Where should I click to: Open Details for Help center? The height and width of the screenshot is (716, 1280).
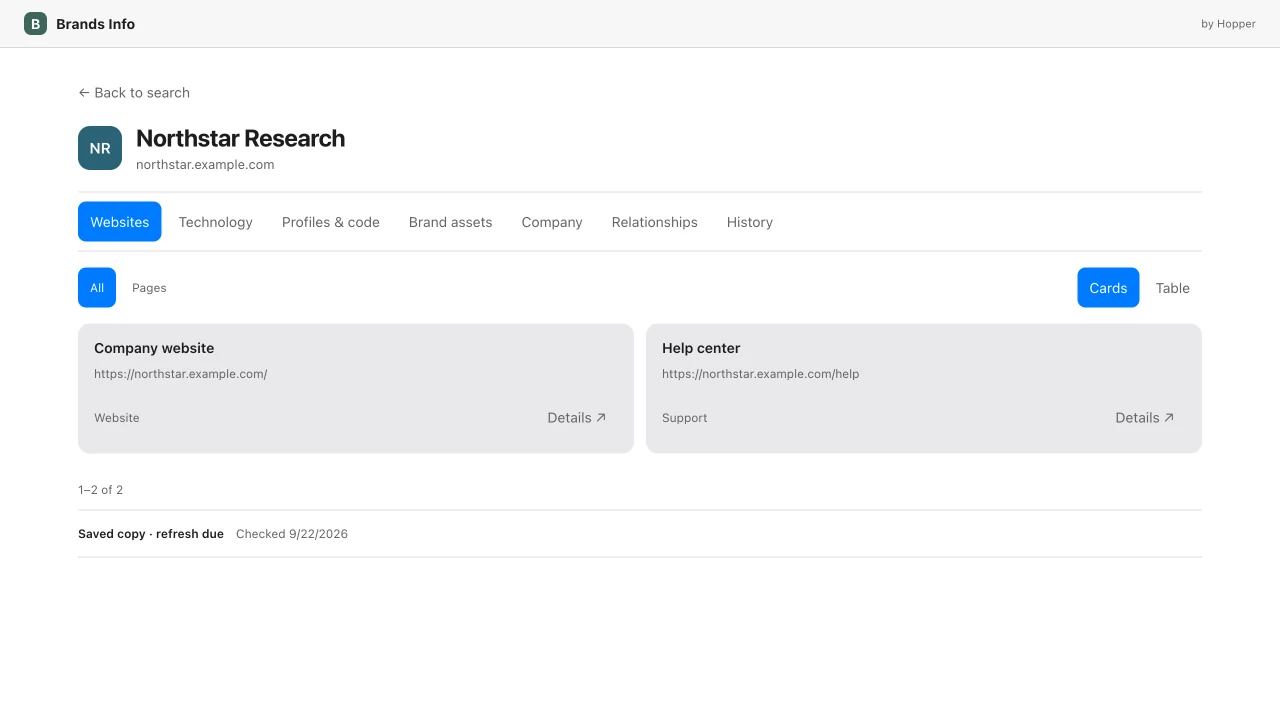click(x=1145, y=418)
